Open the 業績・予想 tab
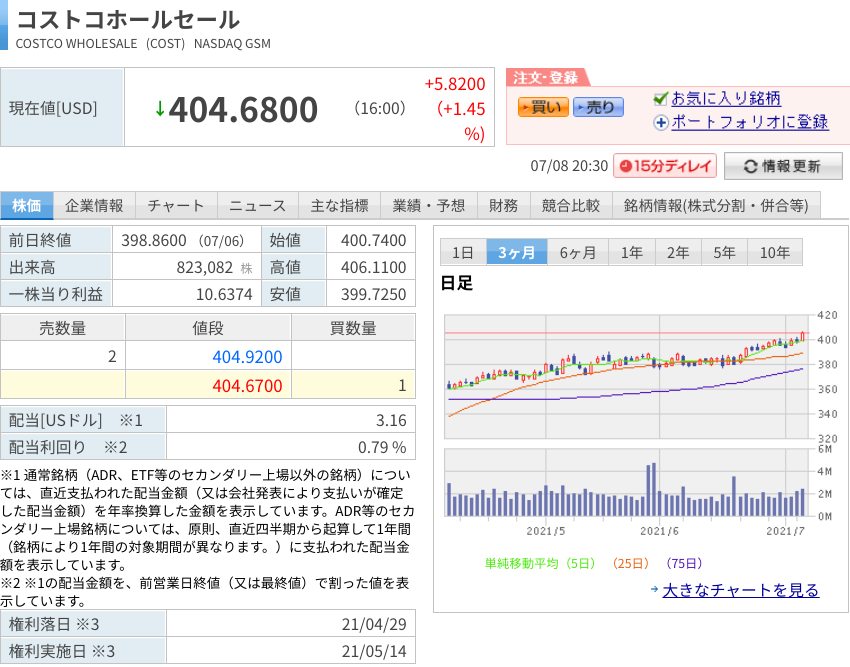 (x=429, y=206)
